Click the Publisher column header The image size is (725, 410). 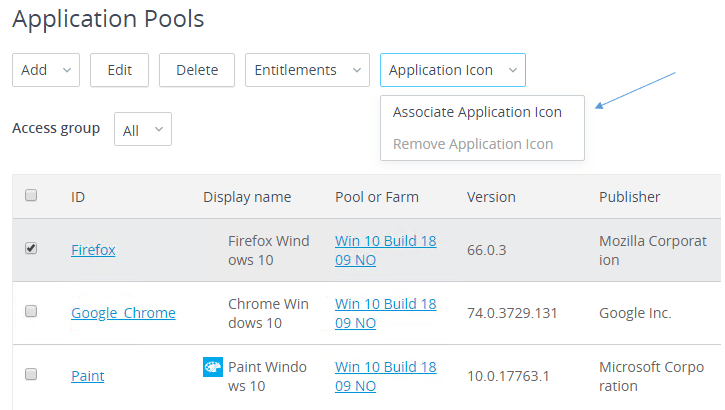[x=630, y=197]
